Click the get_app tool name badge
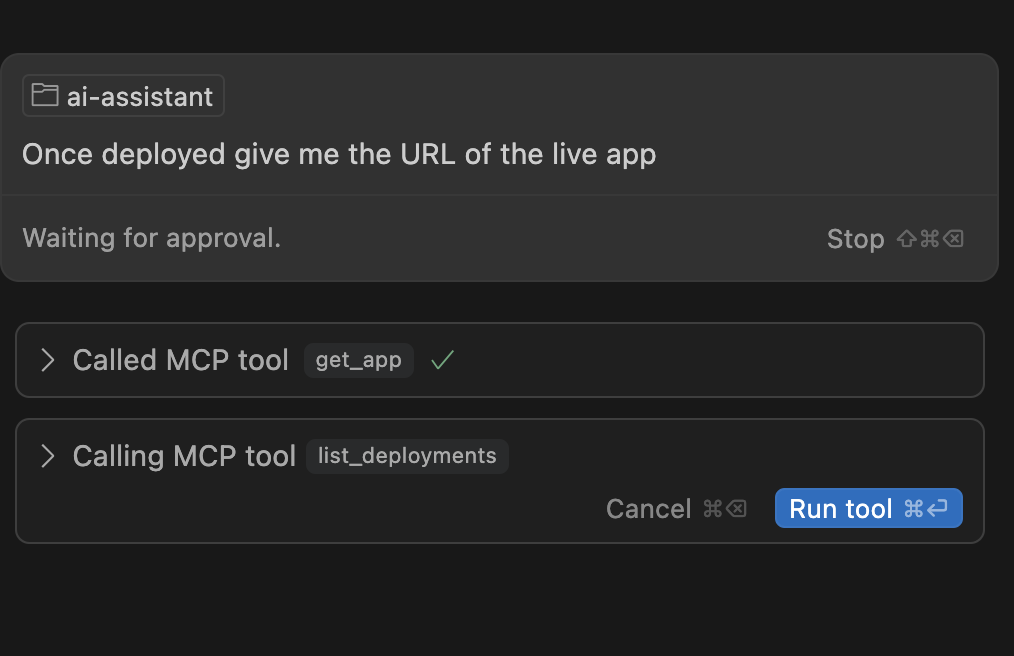 click(359, 360)
